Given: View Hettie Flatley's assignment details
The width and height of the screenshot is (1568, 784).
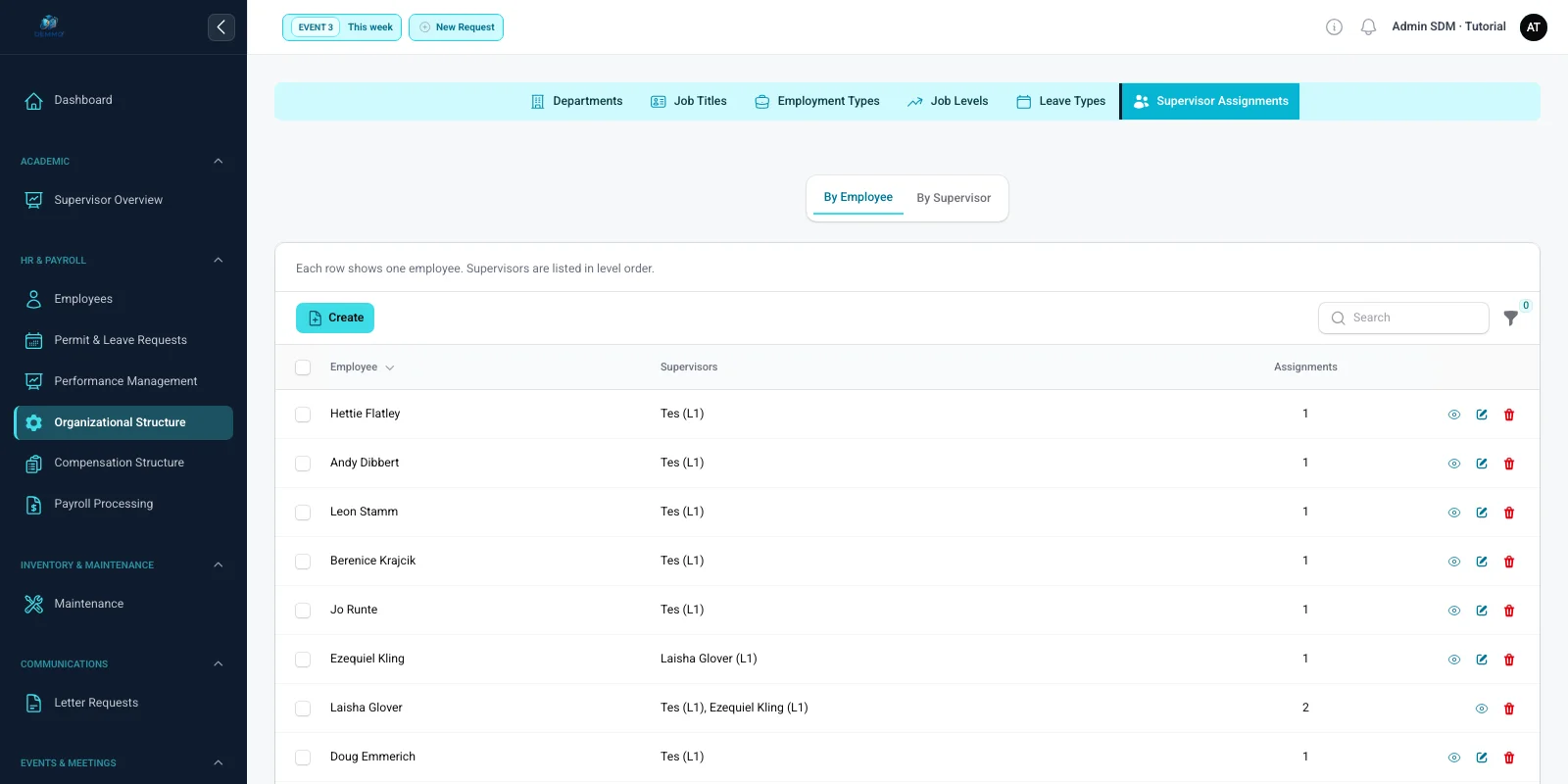Looking at the screenshot, I should [1454, 415].
